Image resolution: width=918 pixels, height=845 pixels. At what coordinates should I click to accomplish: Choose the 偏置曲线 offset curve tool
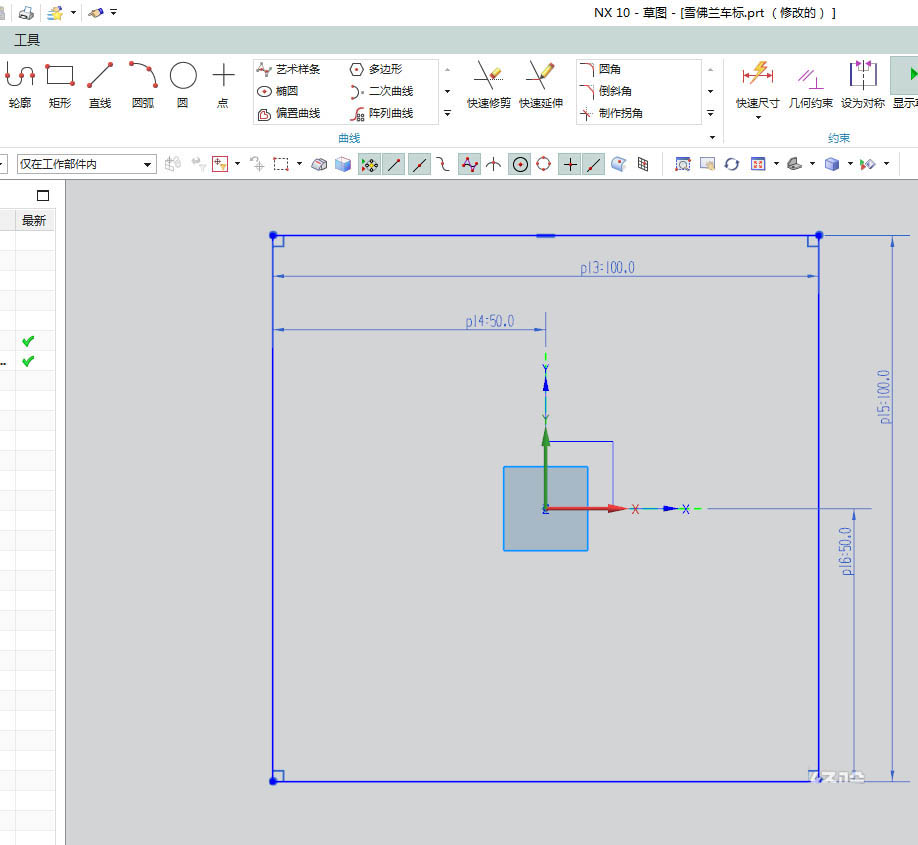click(289, 113)
